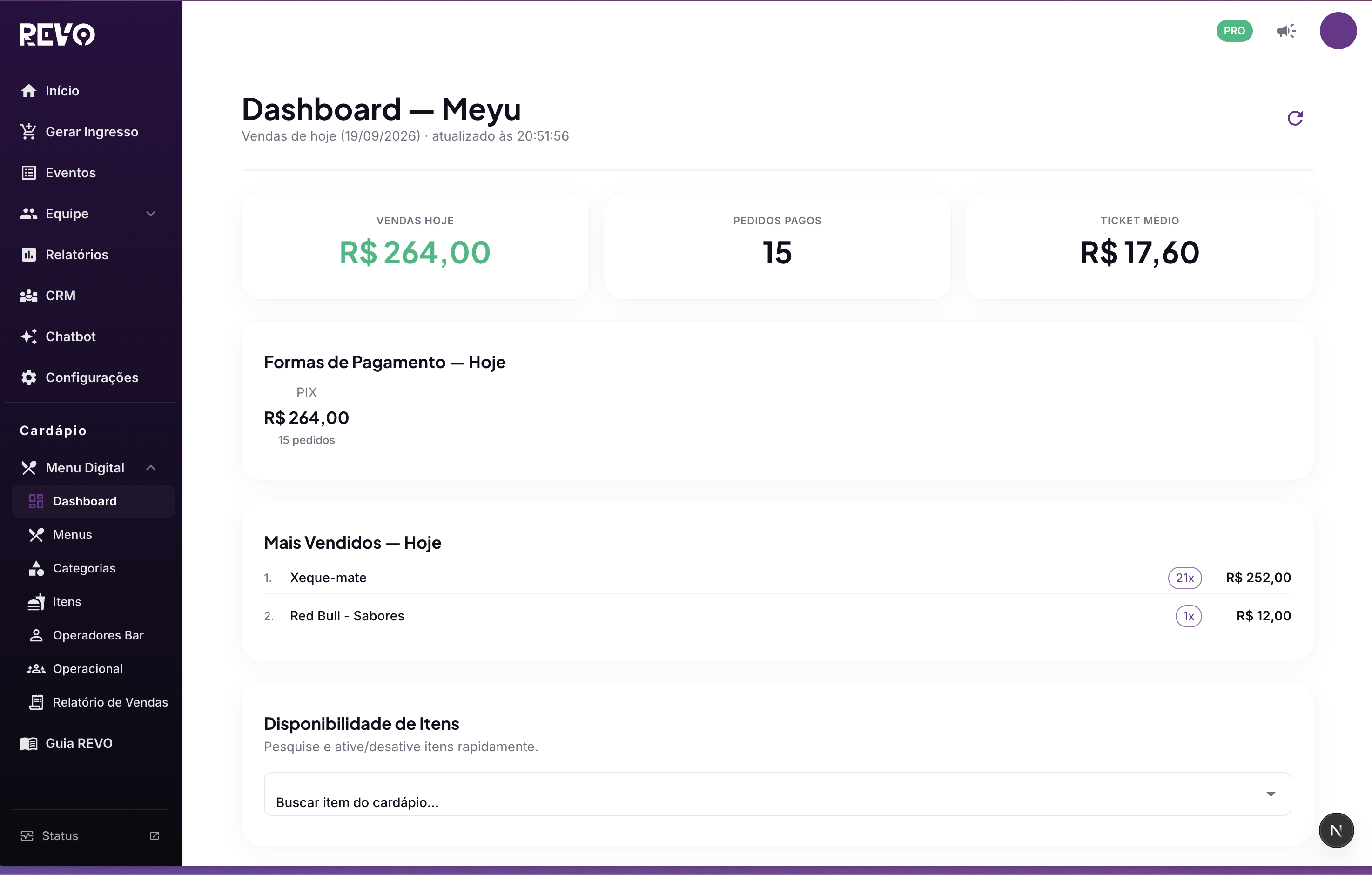Collapse the Menu Digital chevron
This screenshot has width=1372, height=875.
coord(151,468)
